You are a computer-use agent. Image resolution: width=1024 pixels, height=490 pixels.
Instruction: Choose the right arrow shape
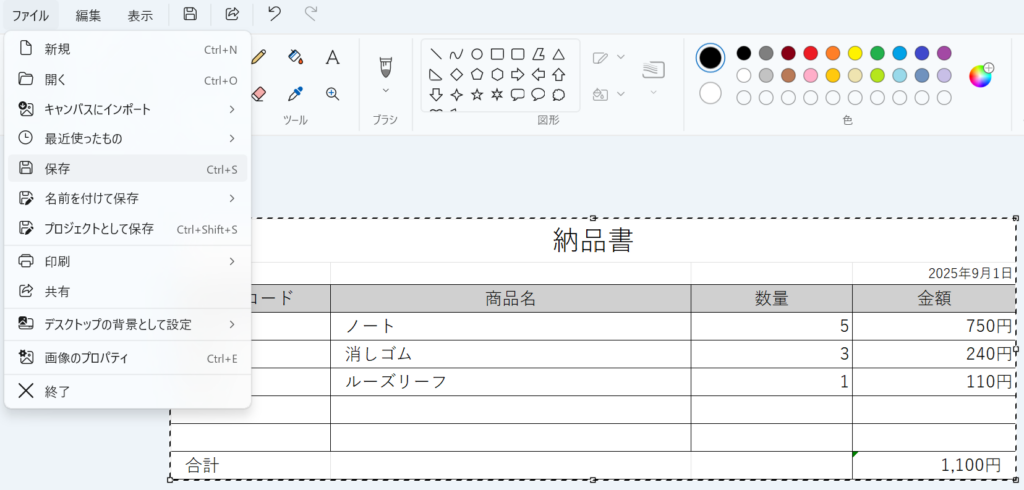518,74
